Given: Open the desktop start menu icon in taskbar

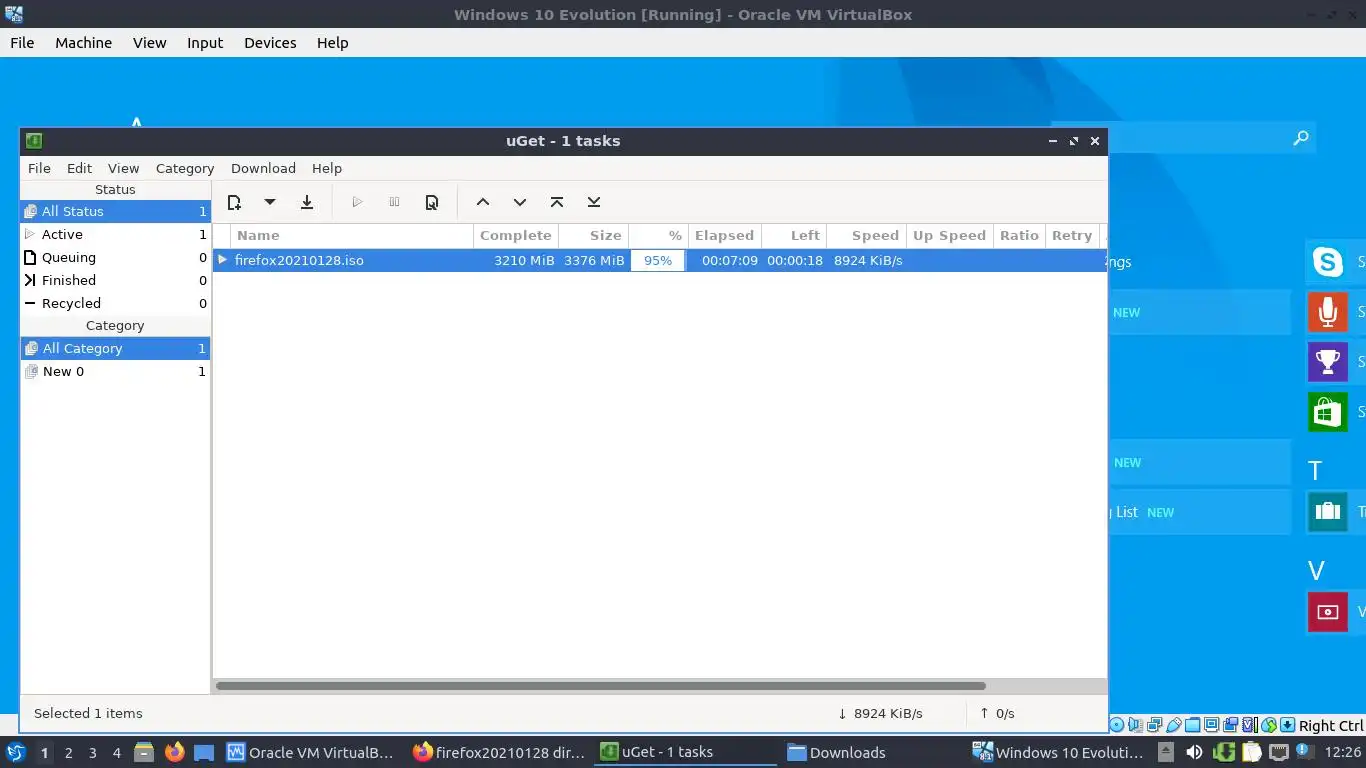Looking at the screenshot, I should click(15, 752).
